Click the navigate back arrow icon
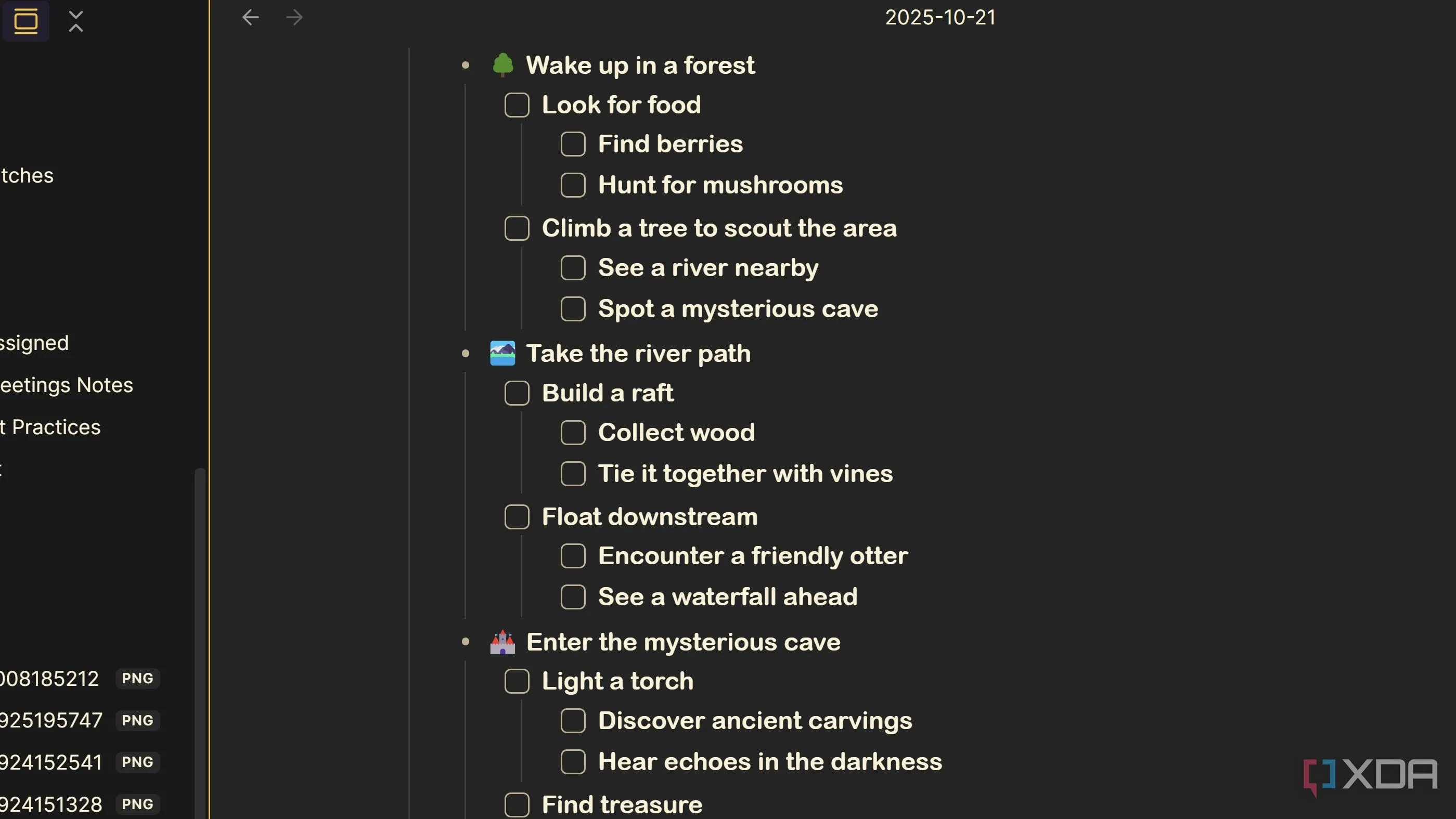The width and height of the screenshot is (1456, 819). coord(250,18)
